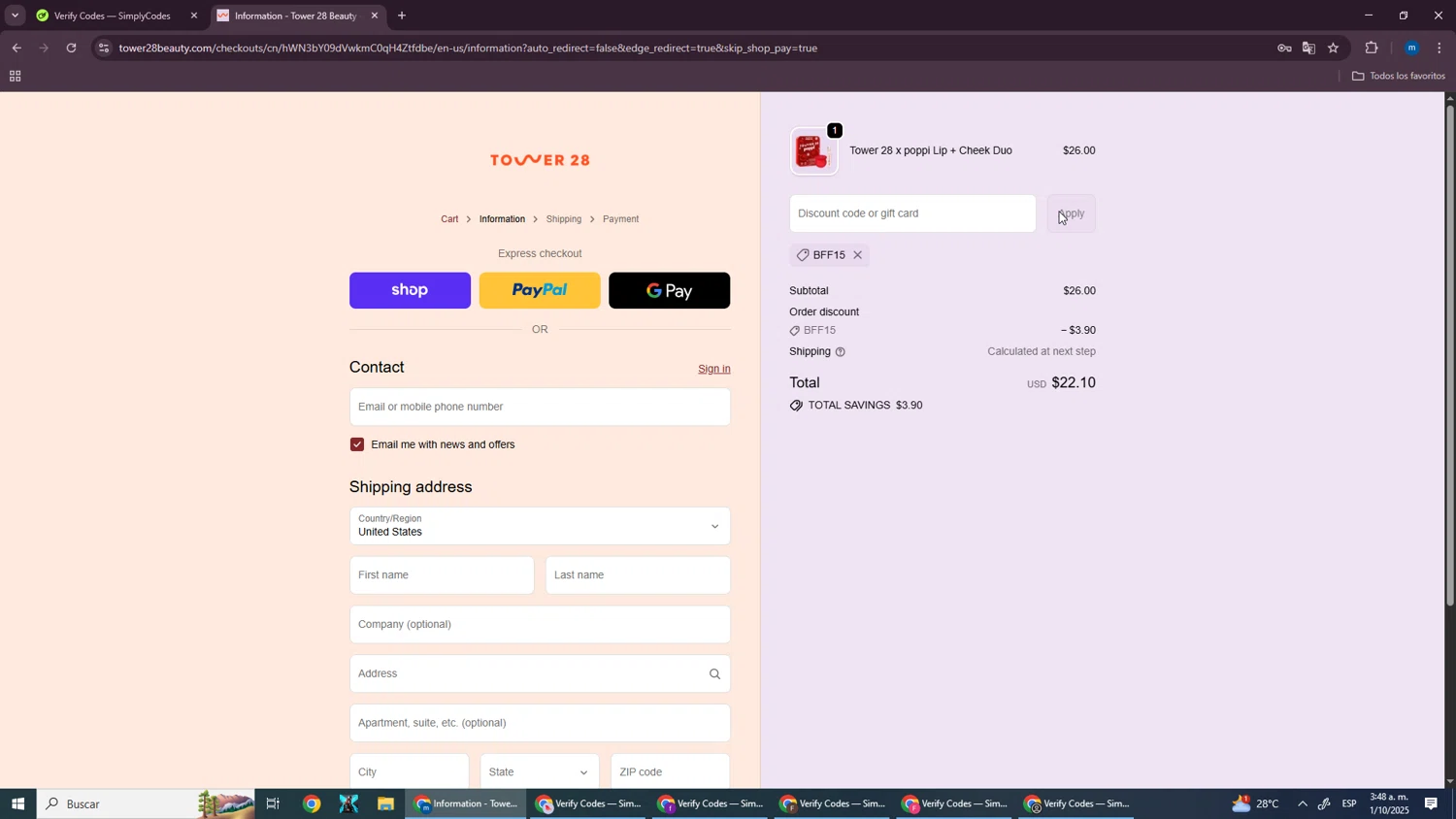
Task: Open the Snipping tool taskbar icon
Action: point(348,803)
